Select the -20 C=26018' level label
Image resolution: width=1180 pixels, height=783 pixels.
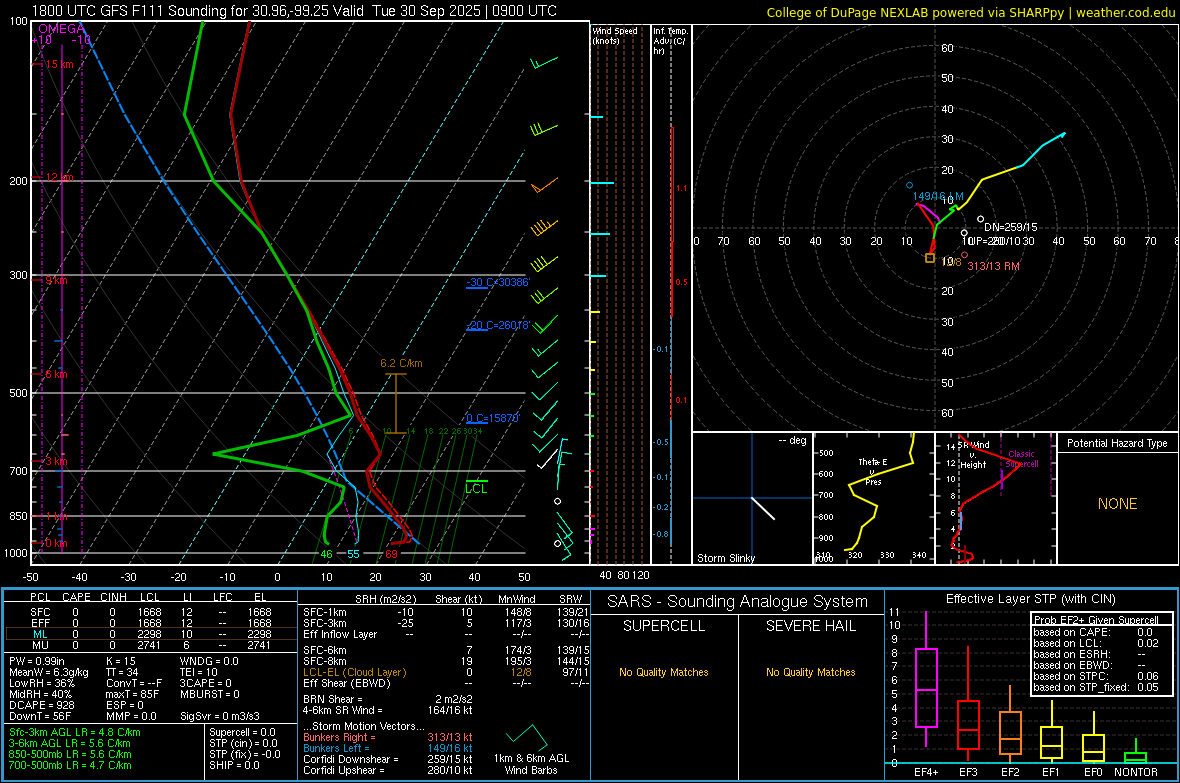point(498,325)
